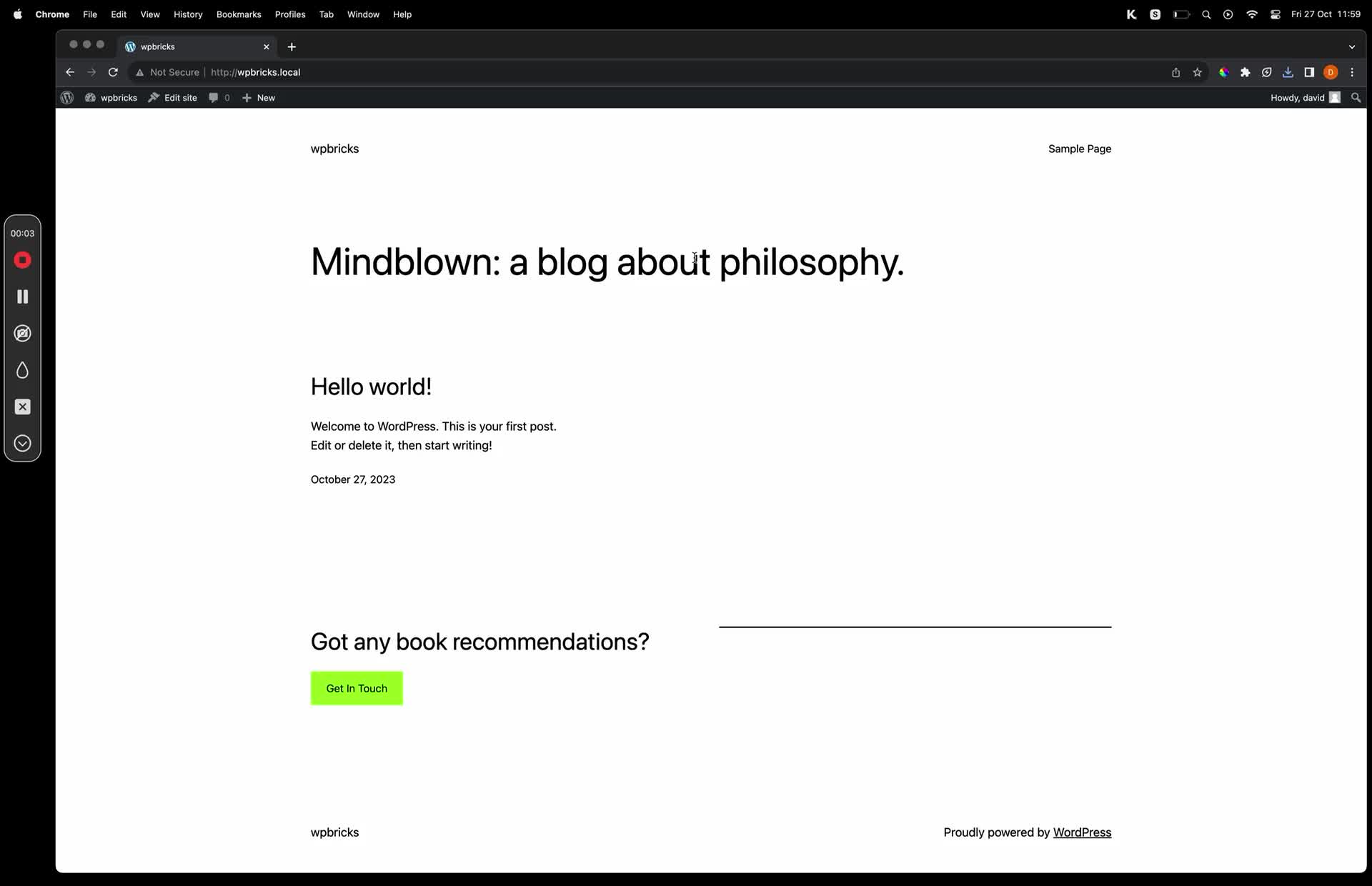
Task: Open the Bookmarks menu in menu bar
Action: (239, 14)
